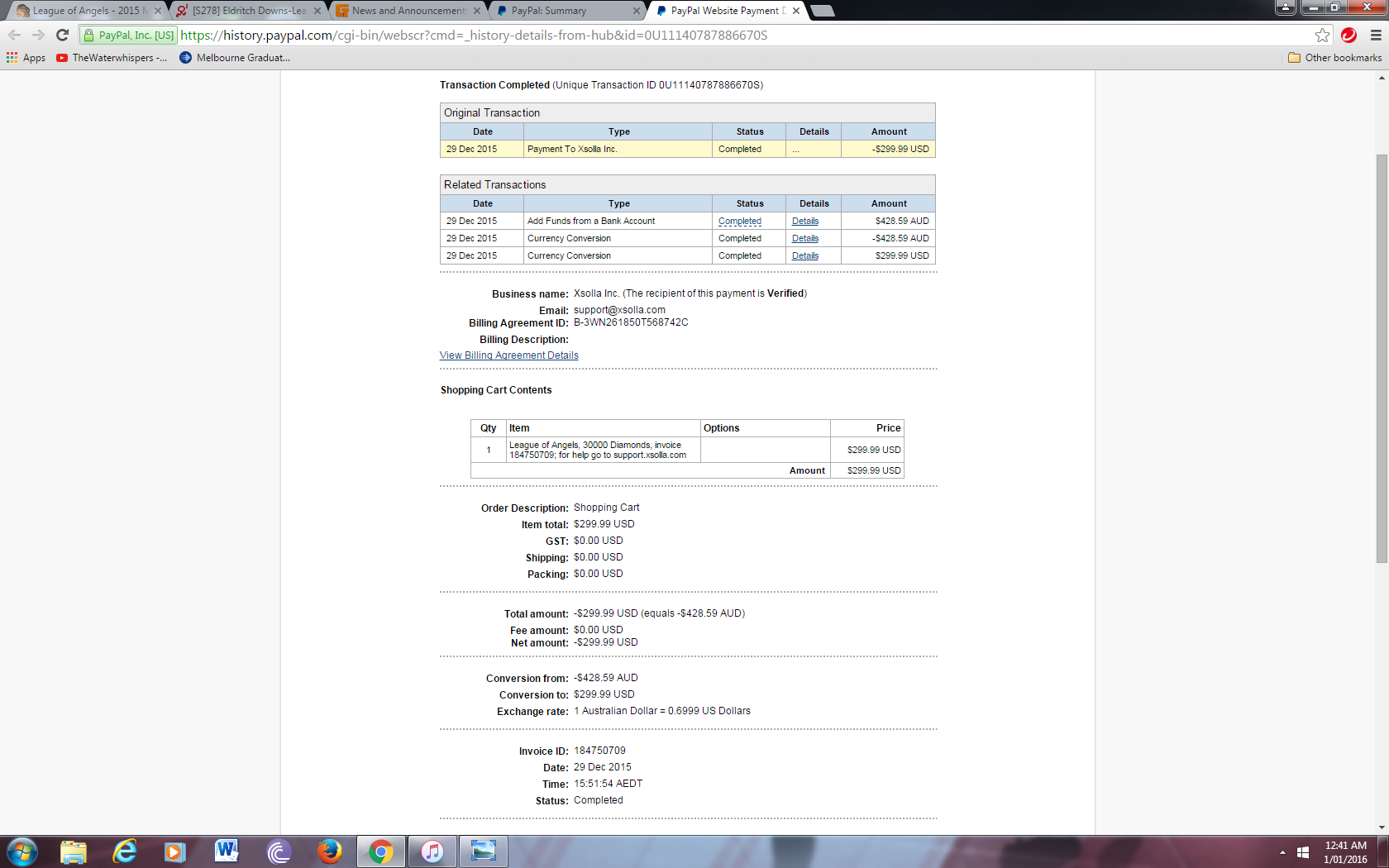Open the Chrome hamburger menu
Viewport: 1389px width, 868px height.
(1376, 35)
